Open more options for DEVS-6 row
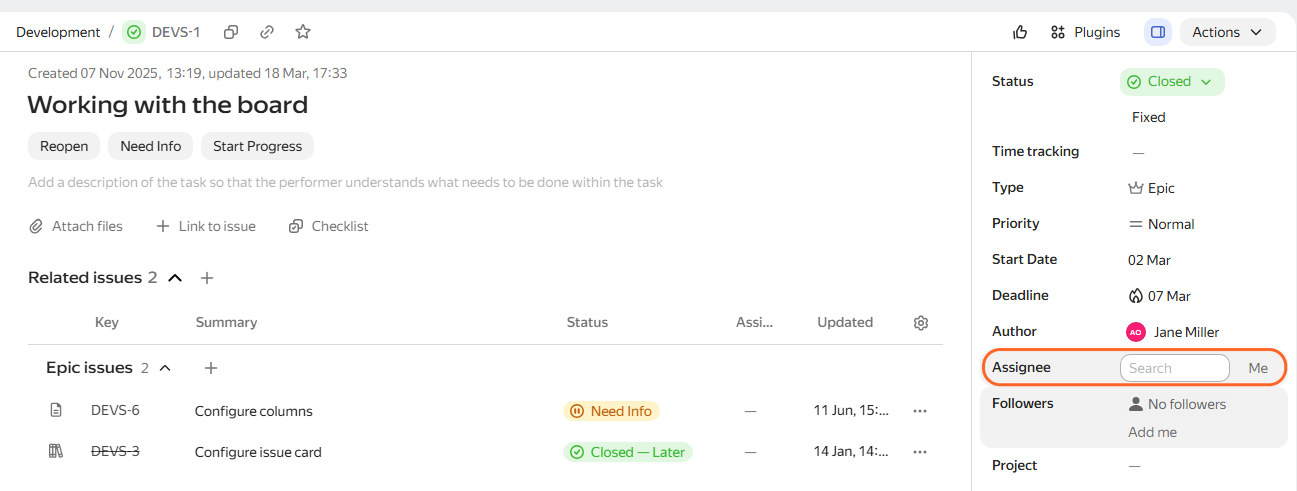 coord(920,411)
